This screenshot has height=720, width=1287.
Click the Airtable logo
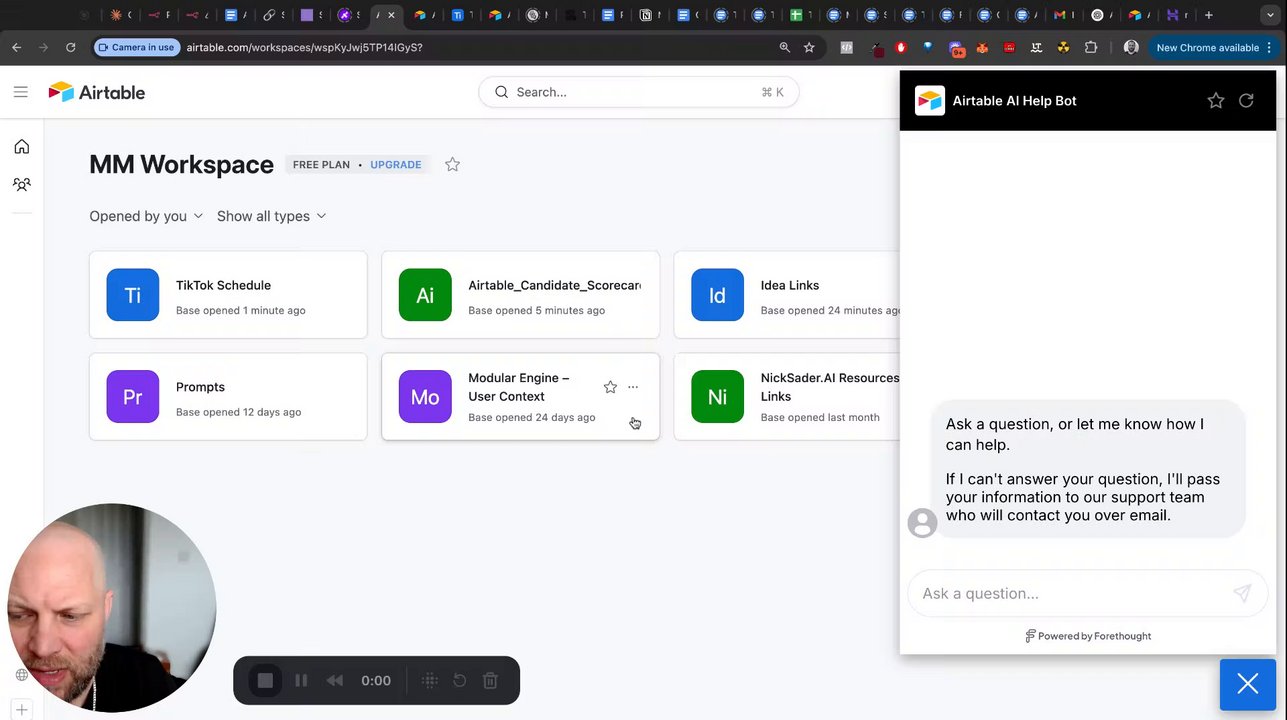click(97, 92)
